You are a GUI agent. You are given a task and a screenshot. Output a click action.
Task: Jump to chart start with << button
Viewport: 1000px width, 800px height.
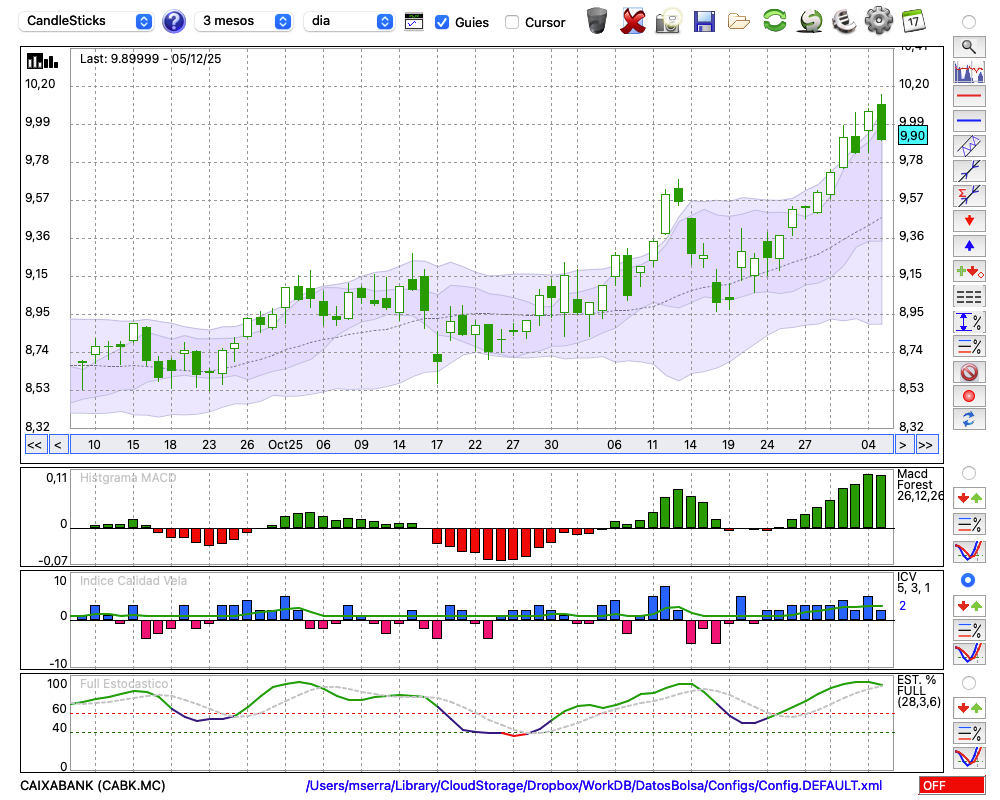(x=34, y=445)
